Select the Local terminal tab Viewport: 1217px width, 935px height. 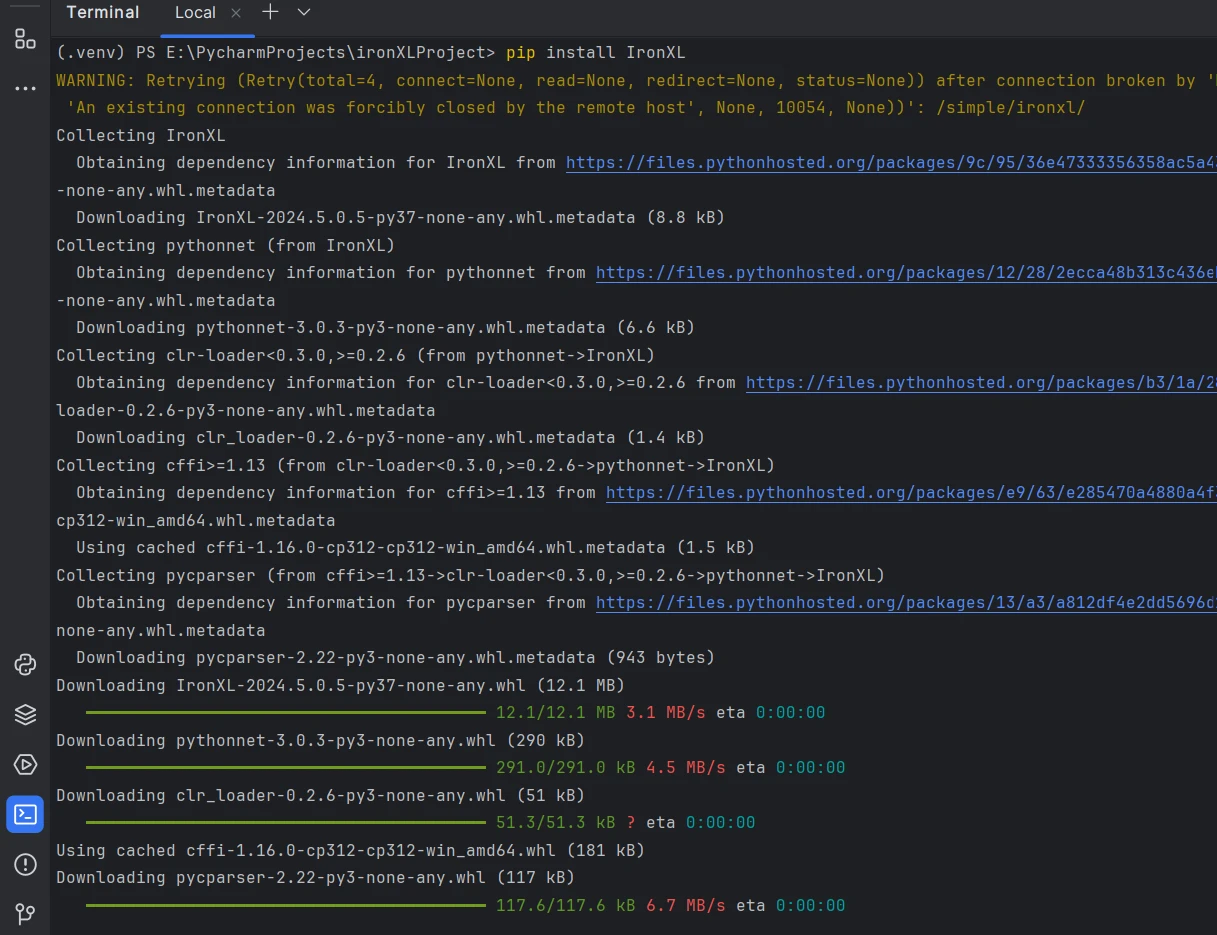(194, 13)
